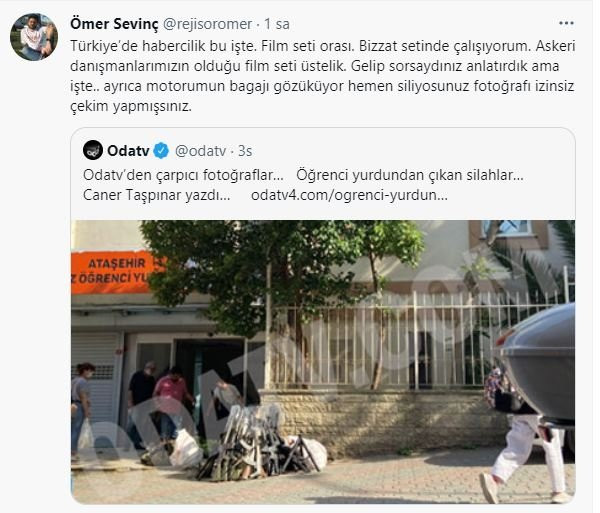Viewport: 600px width, 513px height.
Task: Open the three-dot more options menu
Action: click(x=566, y=23)
